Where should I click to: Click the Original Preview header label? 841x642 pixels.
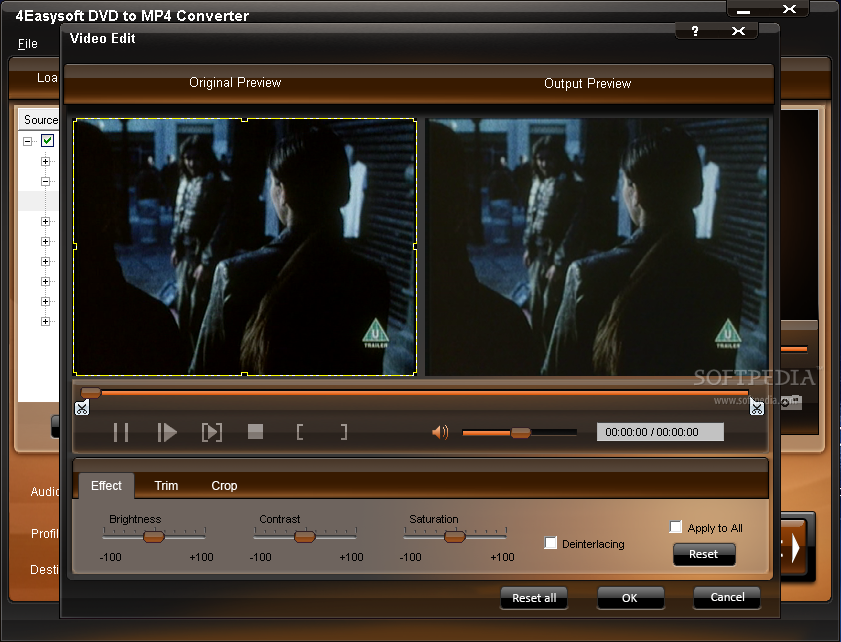(235, 83)
